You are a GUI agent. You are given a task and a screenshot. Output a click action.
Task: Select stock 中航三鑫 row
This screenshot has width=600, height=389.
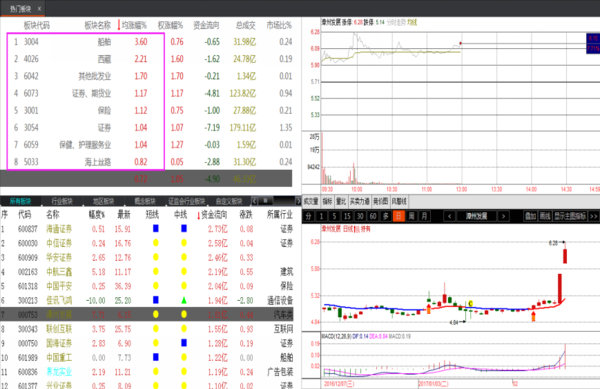147,272
